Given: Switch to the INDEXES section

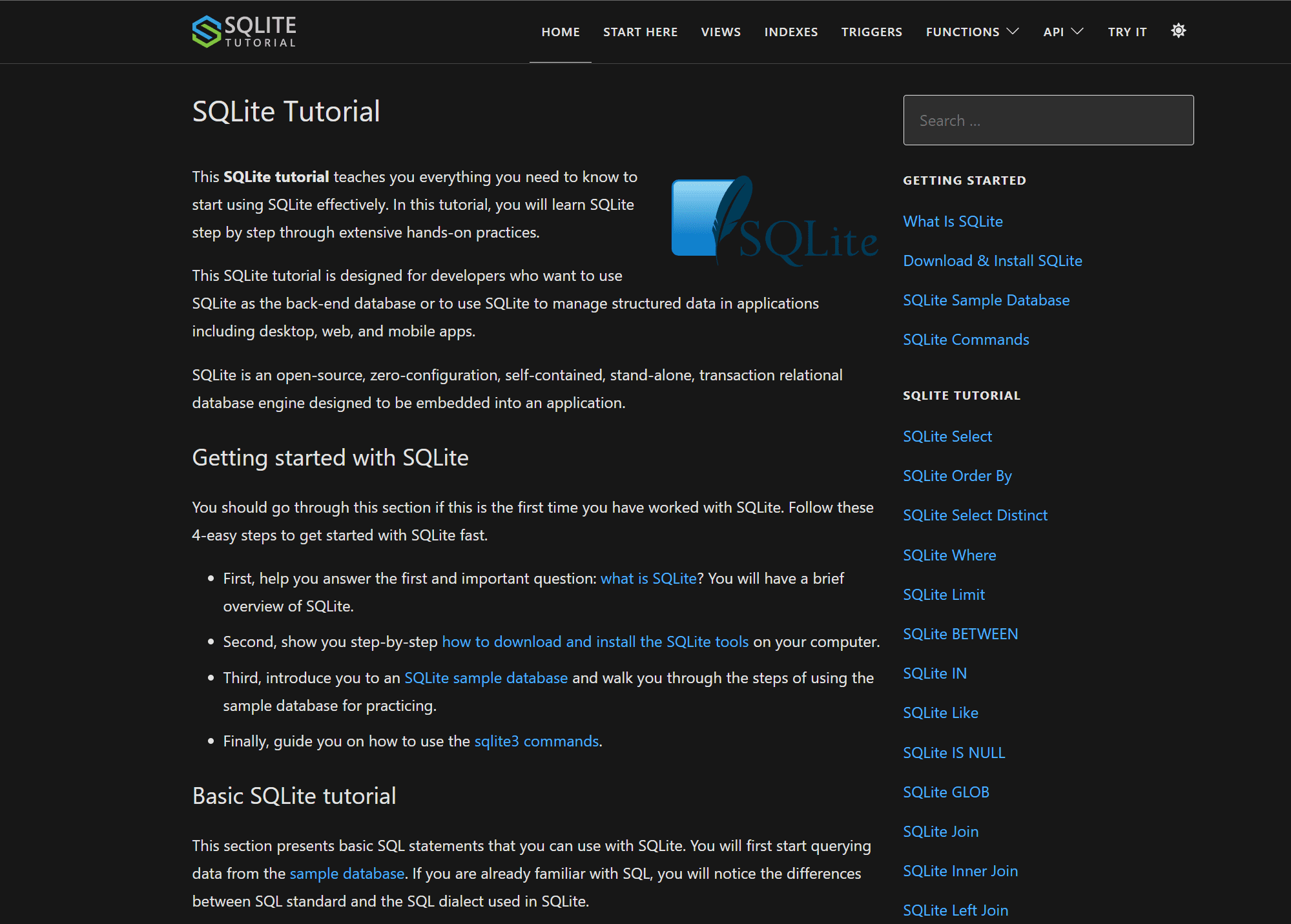Looking at the screenshot, I should point(790,31).
